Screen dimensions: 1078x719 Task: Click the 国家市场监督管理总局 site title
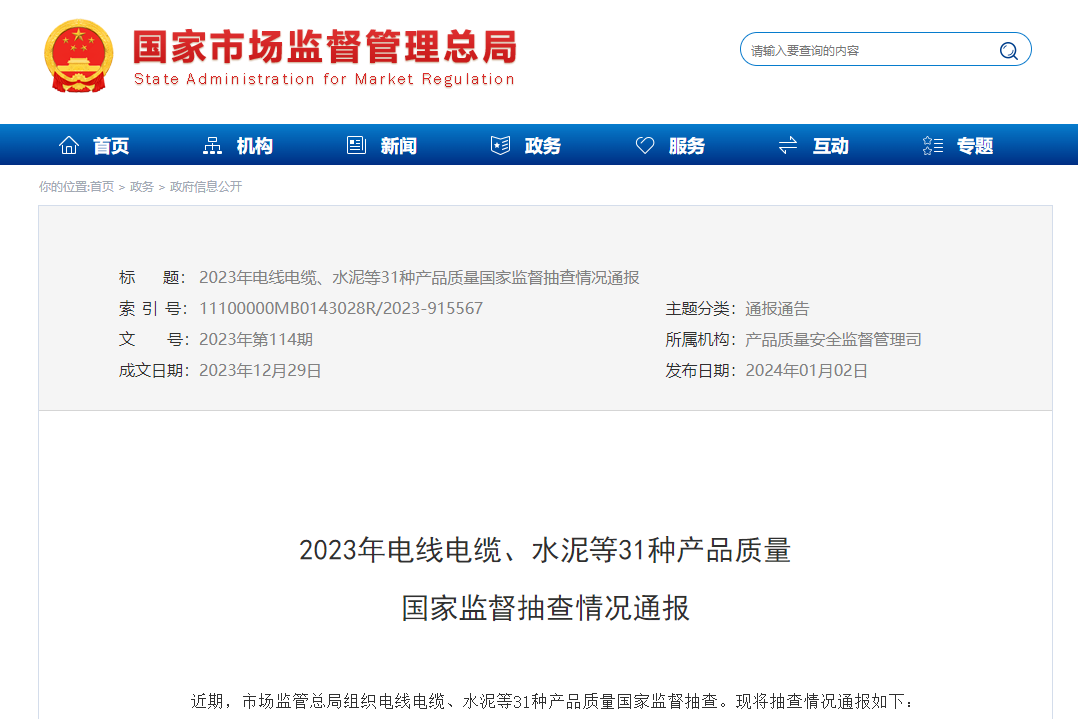[x=324, y=47]
